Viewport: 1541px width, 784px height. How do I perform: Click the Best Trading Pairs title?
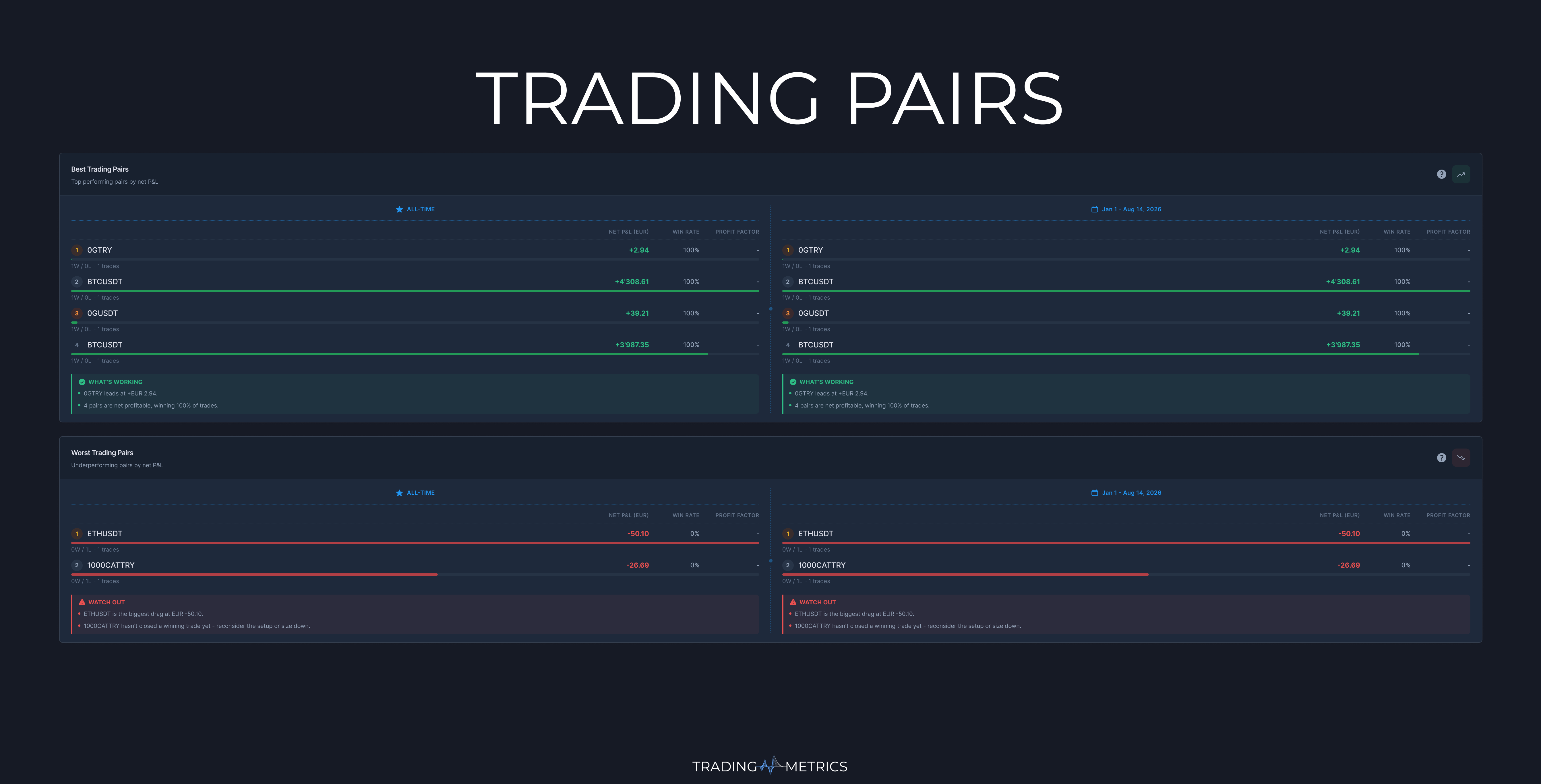pos(100,169)
